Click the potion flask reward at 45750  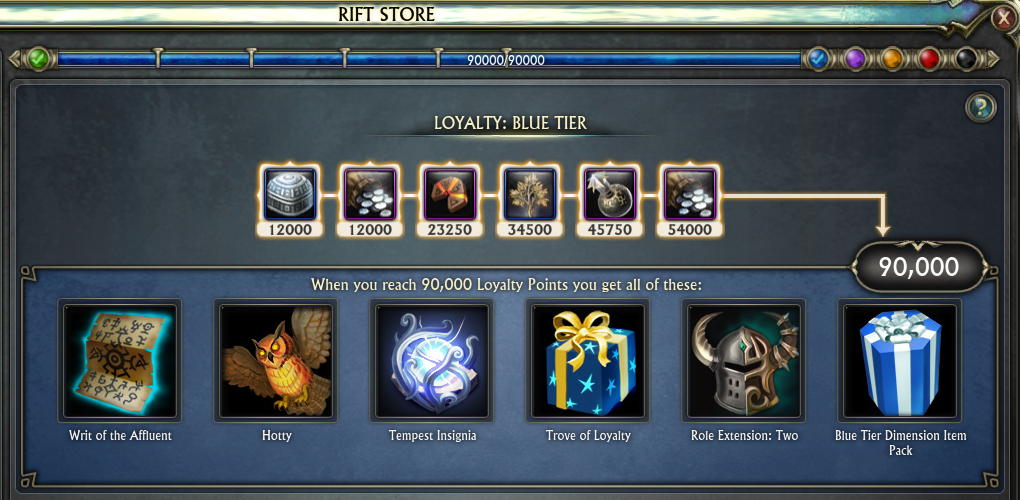[610, 193]
